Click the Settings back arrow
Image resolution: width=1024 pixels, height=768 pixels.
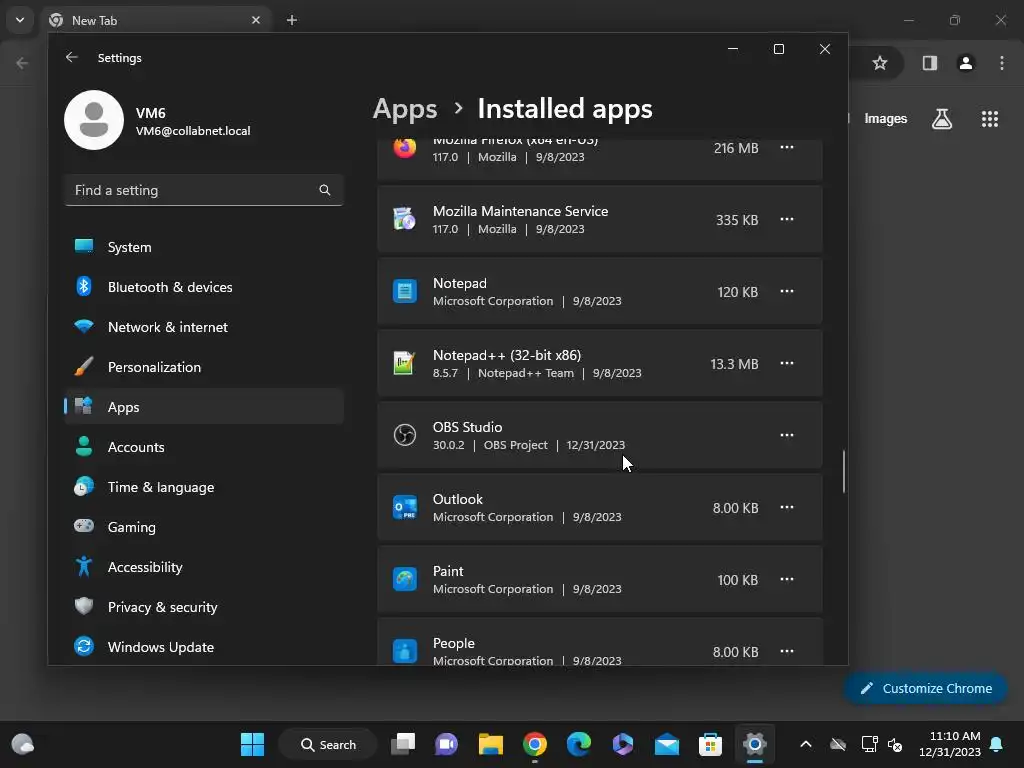72,57
